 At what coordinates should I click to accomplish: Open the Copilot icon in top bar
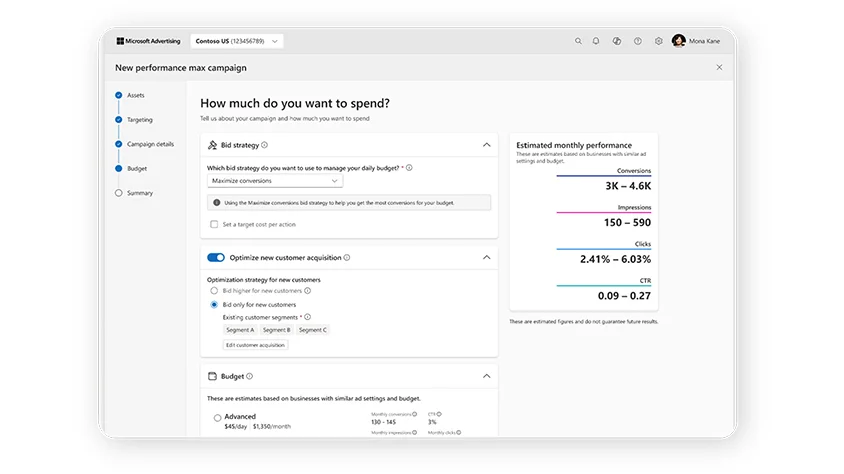(x=617, y=41)
